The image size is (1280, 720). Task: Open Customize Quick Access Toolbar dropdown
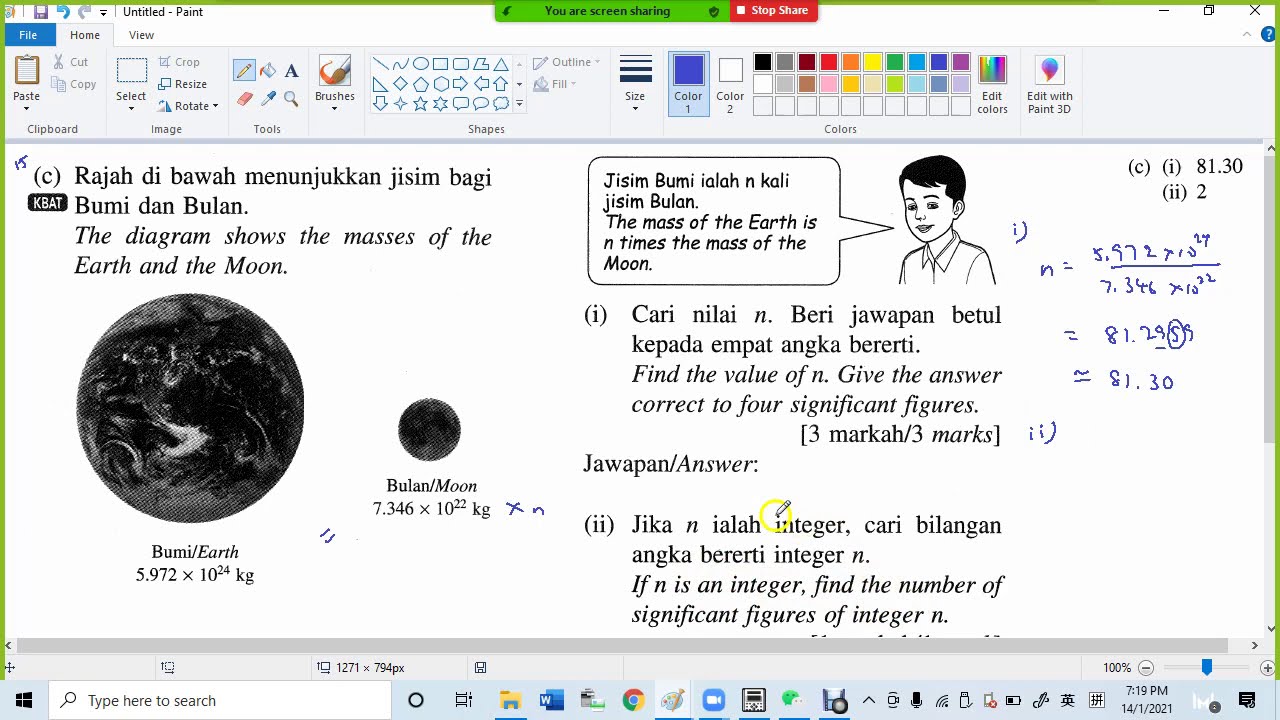point(103,12)
